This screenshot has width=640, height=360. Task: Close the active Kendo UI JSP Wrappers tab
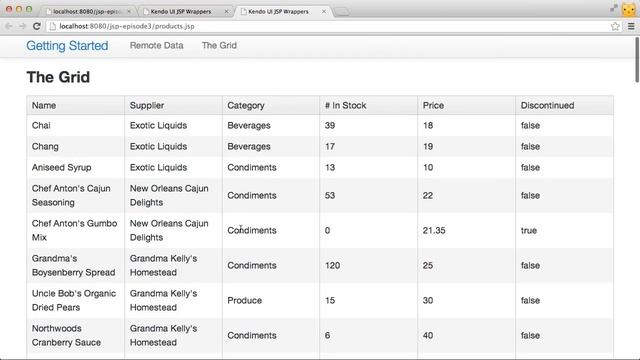tap(324, 11)
